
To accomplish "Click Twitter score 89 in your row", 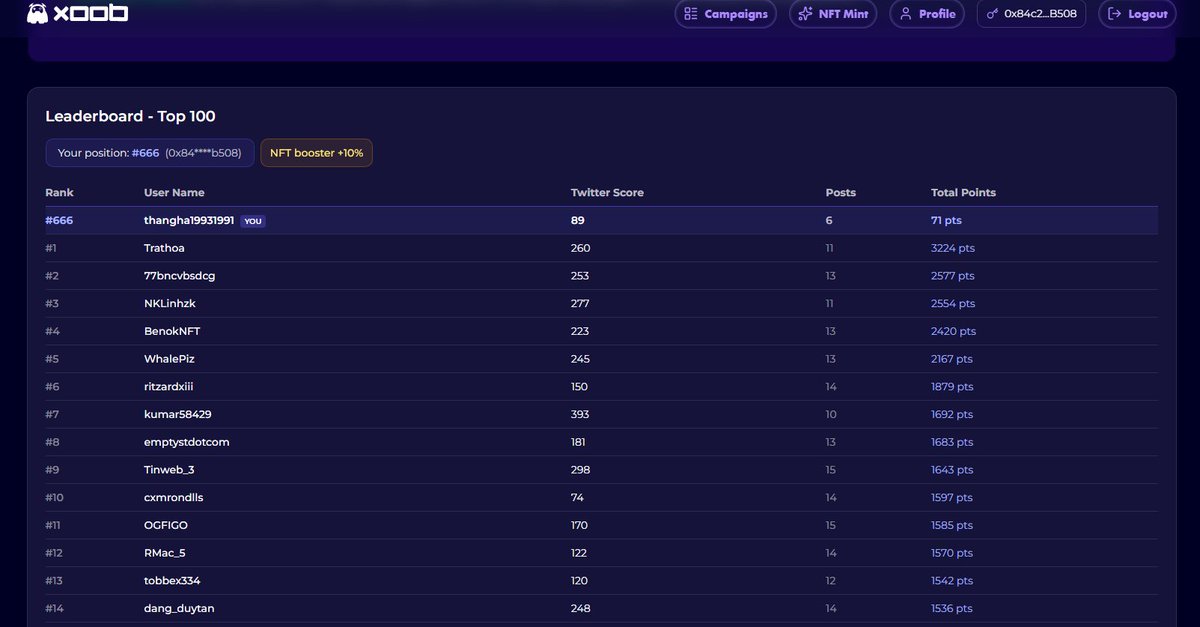I will 578,220.
